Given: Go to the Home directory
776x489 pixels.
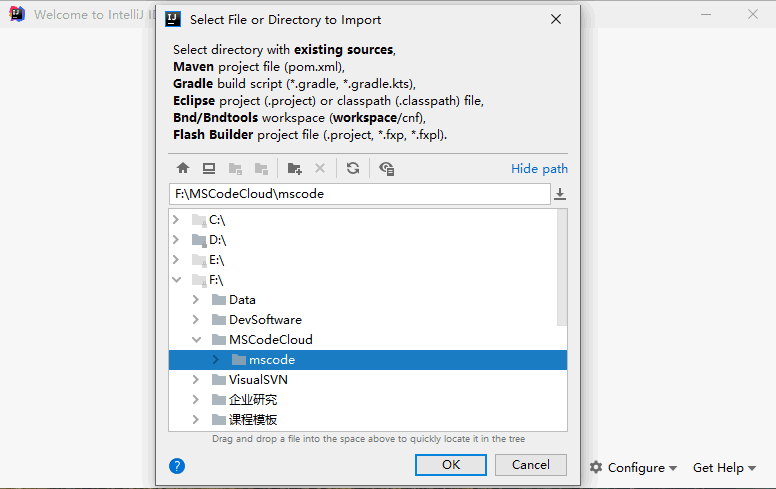Looking at the screenshot, I should click(x=183, y=169).
